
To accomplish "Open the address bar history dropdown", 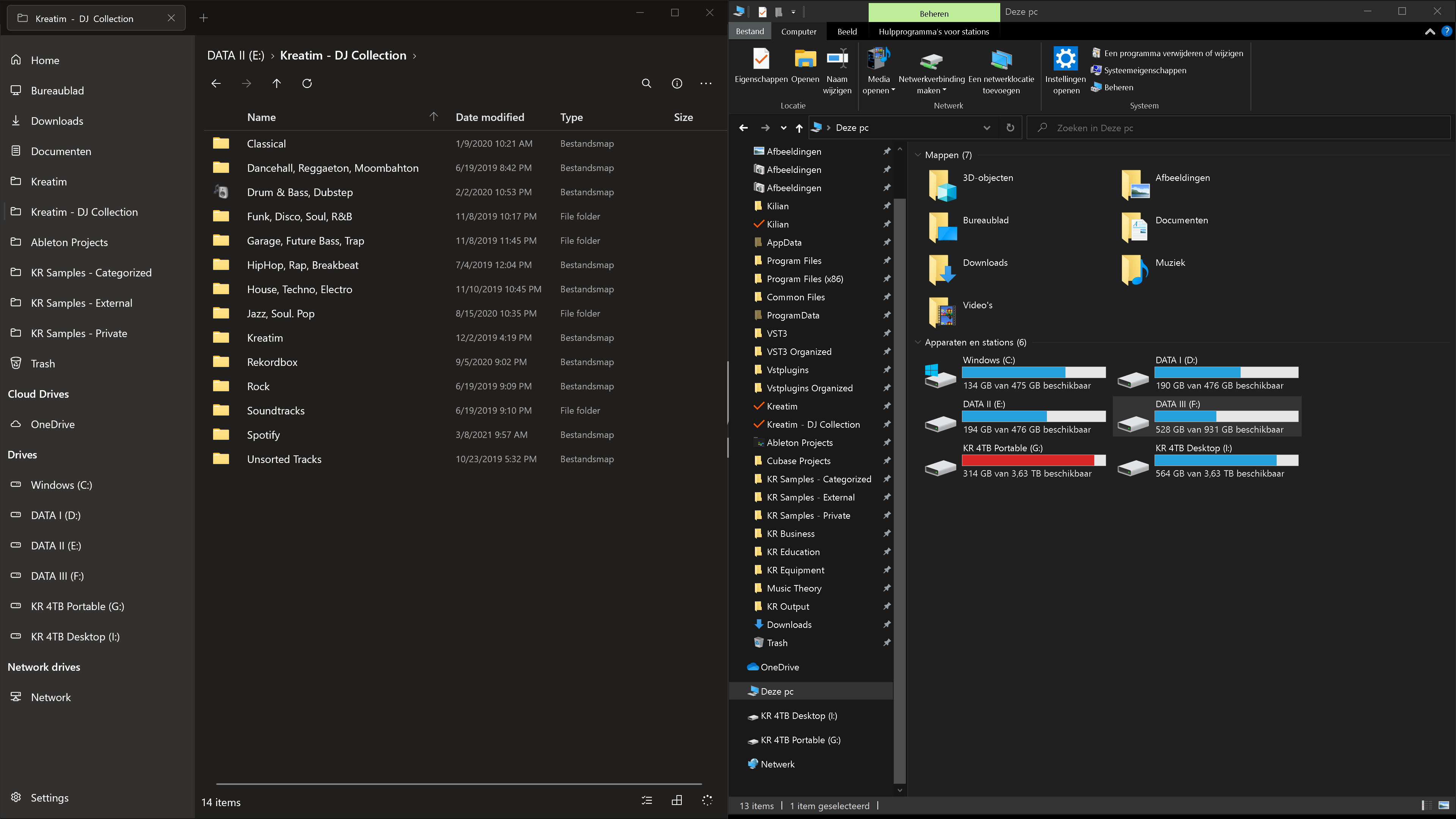I will (987, 128).
